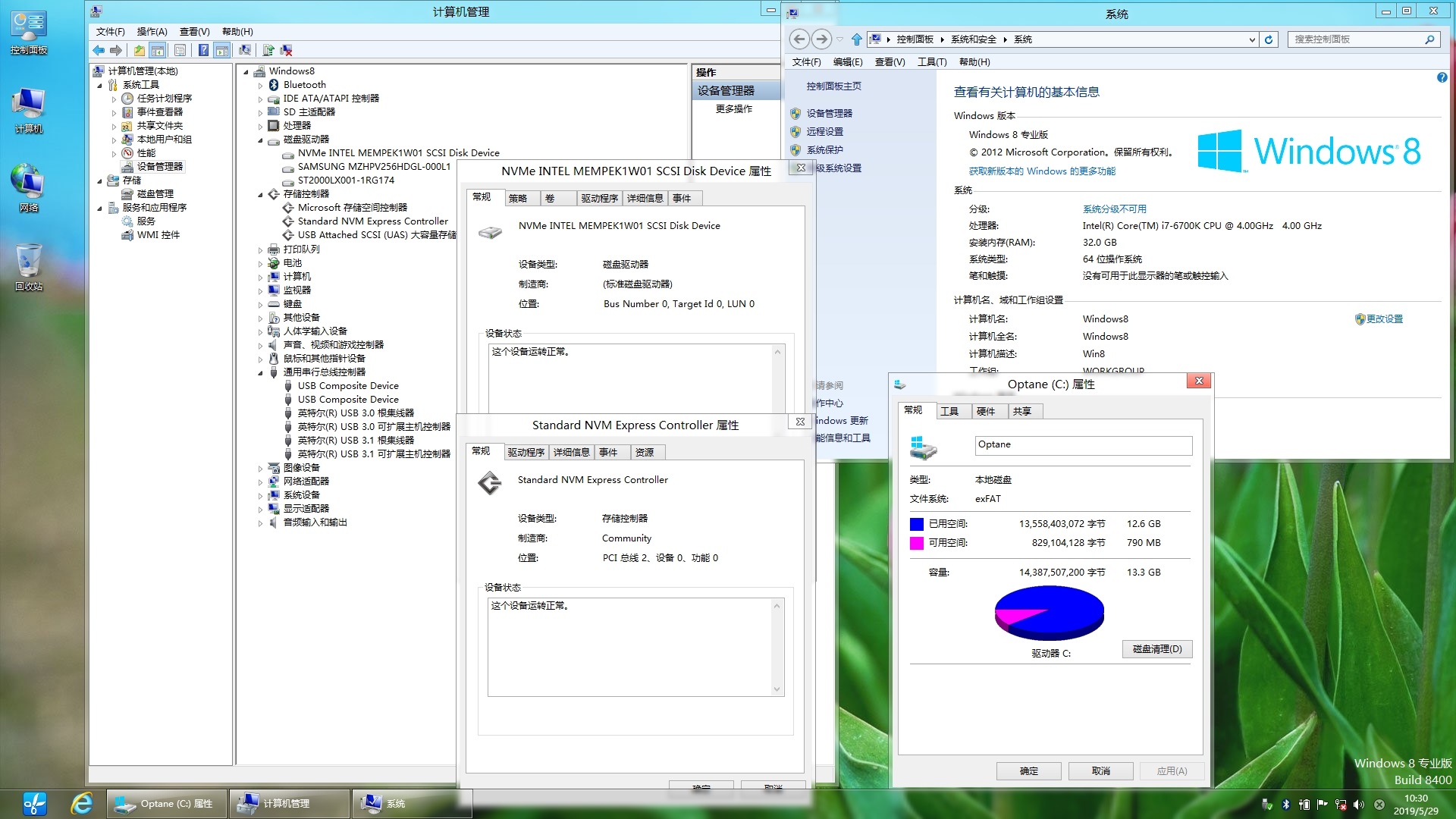Click the network disconnected icon in system tray
This screenshot has height=819, width=1456.
point(1340,805)
